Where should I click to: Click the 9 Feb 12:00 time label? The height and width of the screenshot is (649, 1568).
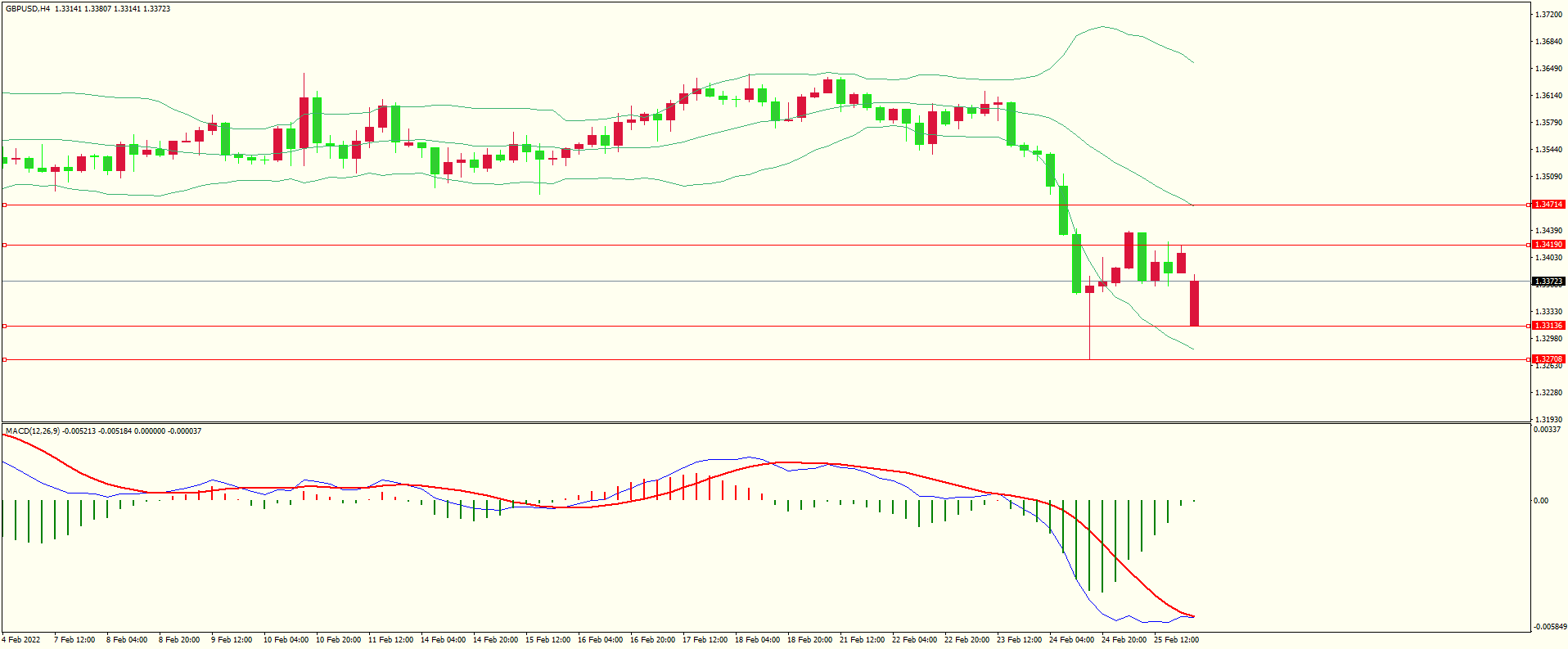[x=232, y=640]
